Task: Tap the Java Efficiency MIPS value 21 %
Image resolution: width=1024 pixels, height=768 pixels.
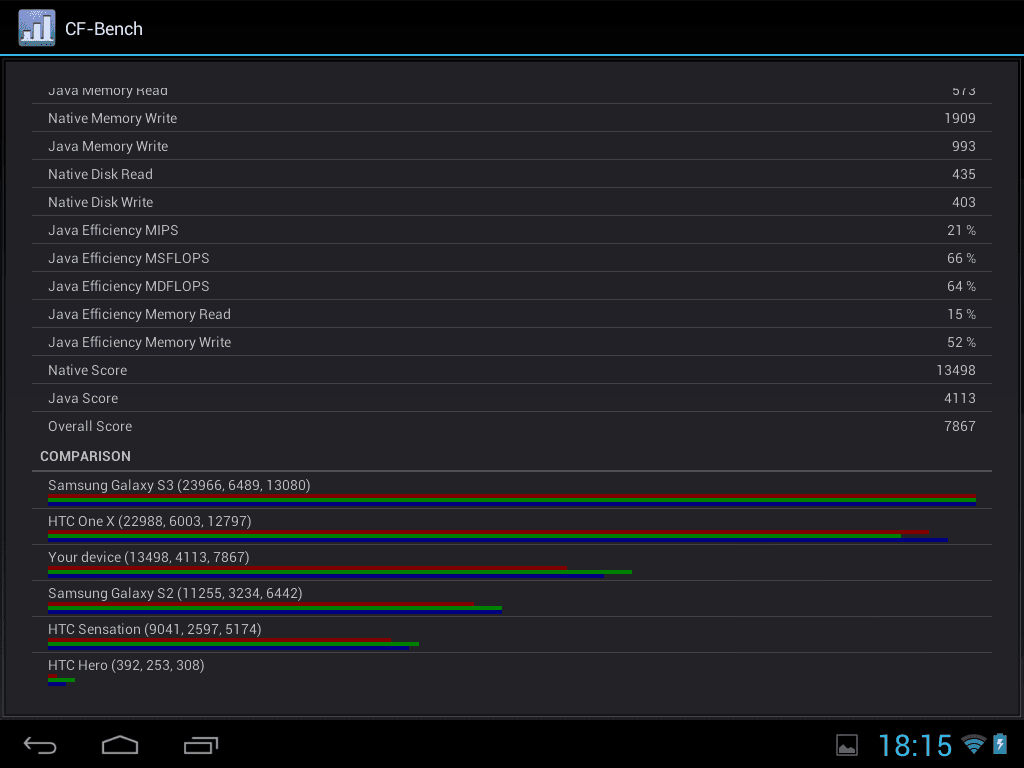Action: [x=961, y=231]
